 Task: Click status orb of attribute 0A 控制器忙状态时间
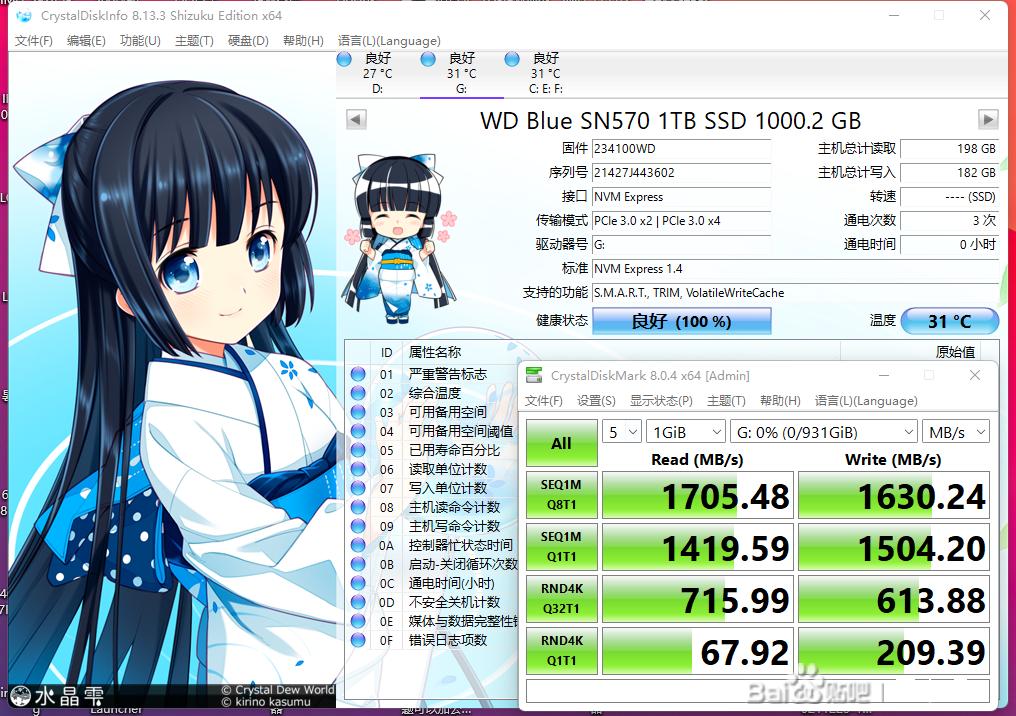tap(358, 545)
